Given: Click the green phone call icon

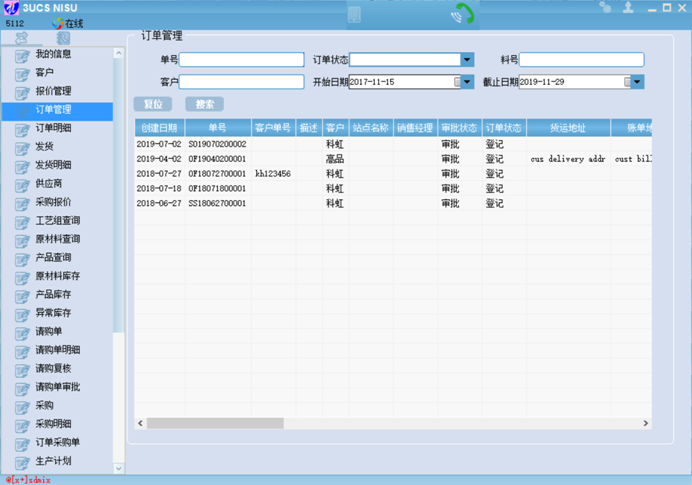Looking at the screenshot, I should tap(463, 14).
